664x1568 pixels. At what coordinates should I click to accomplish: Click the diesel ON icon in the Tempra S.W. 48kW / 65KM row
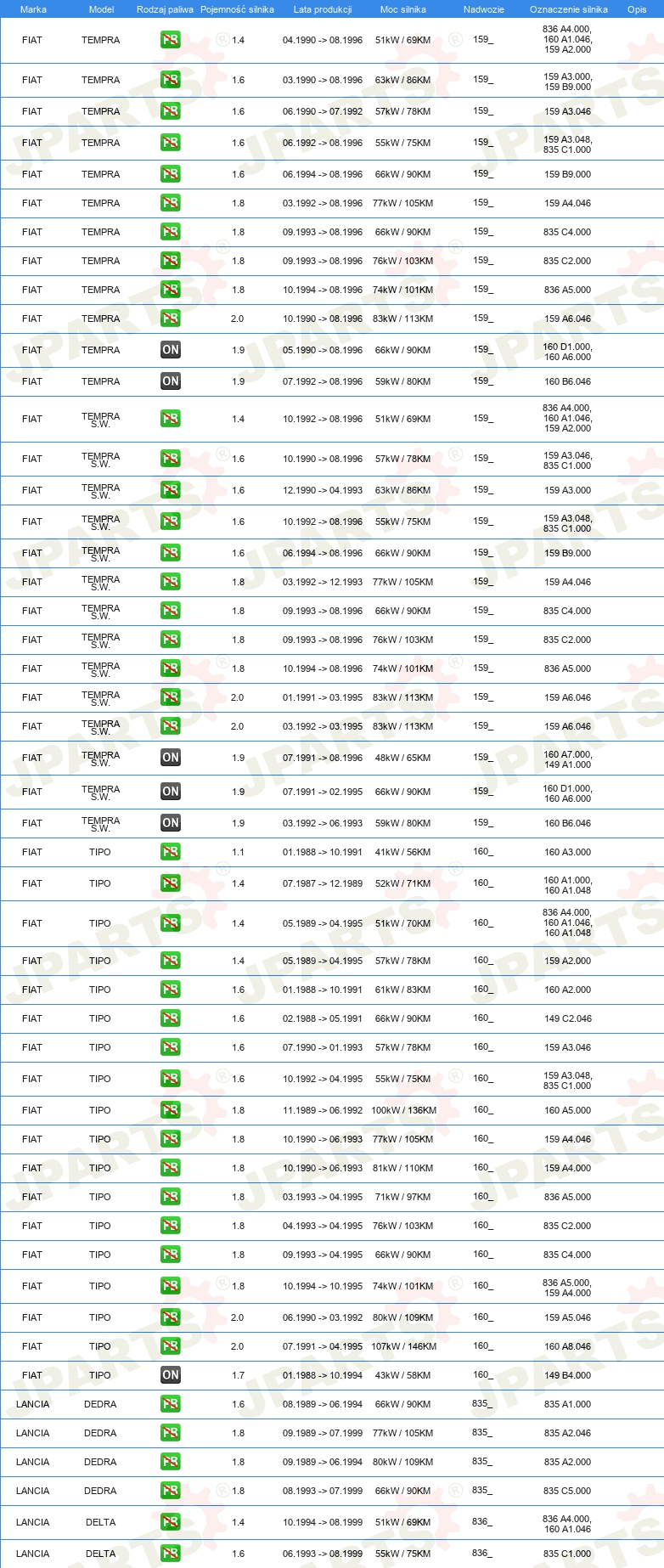[x=171, y=758]
